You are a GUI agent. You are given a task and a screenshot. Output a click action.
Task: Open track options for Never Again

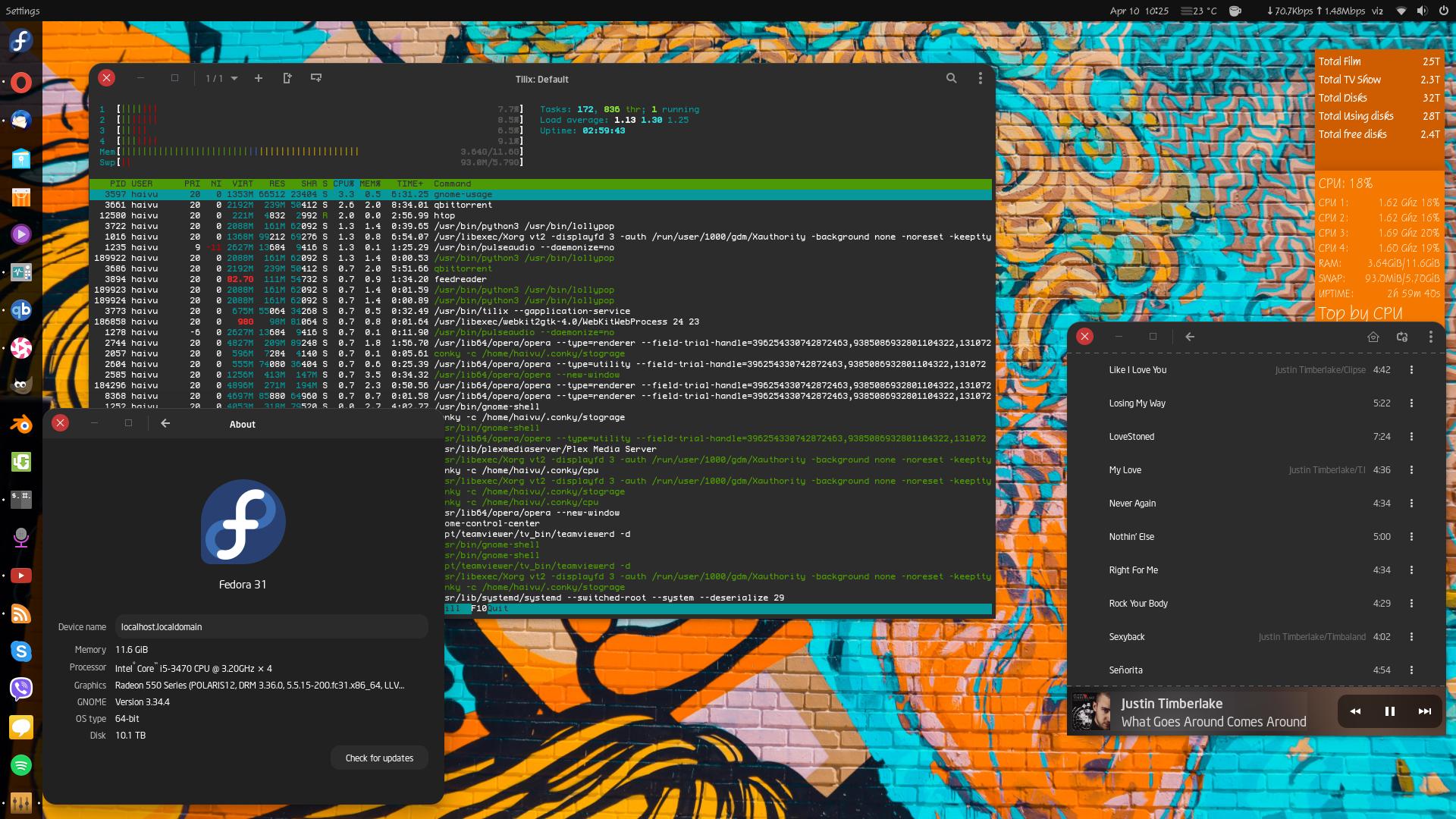click(1411, 504)
